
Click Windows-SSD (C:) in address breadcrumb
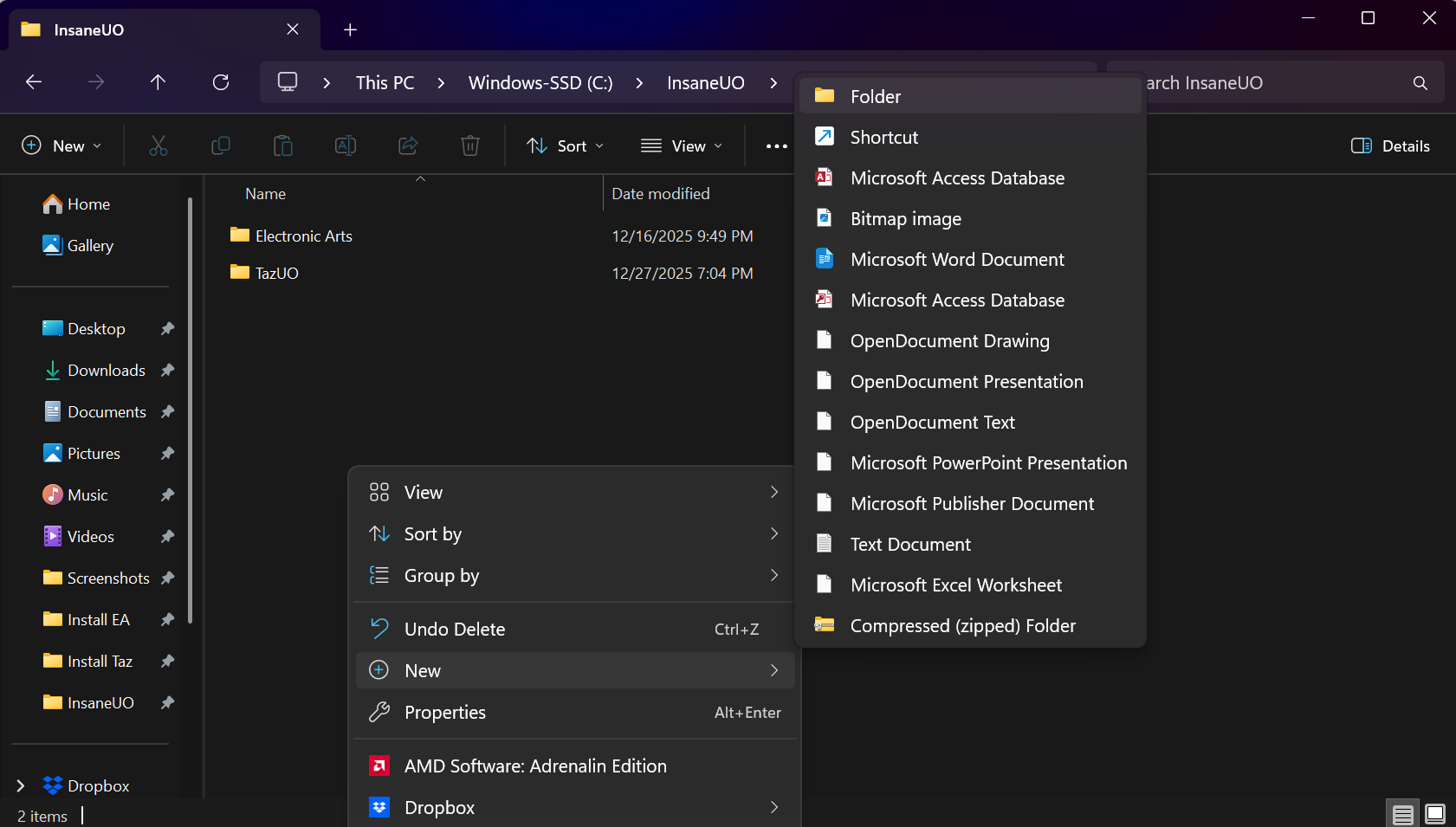pos(540,83)
